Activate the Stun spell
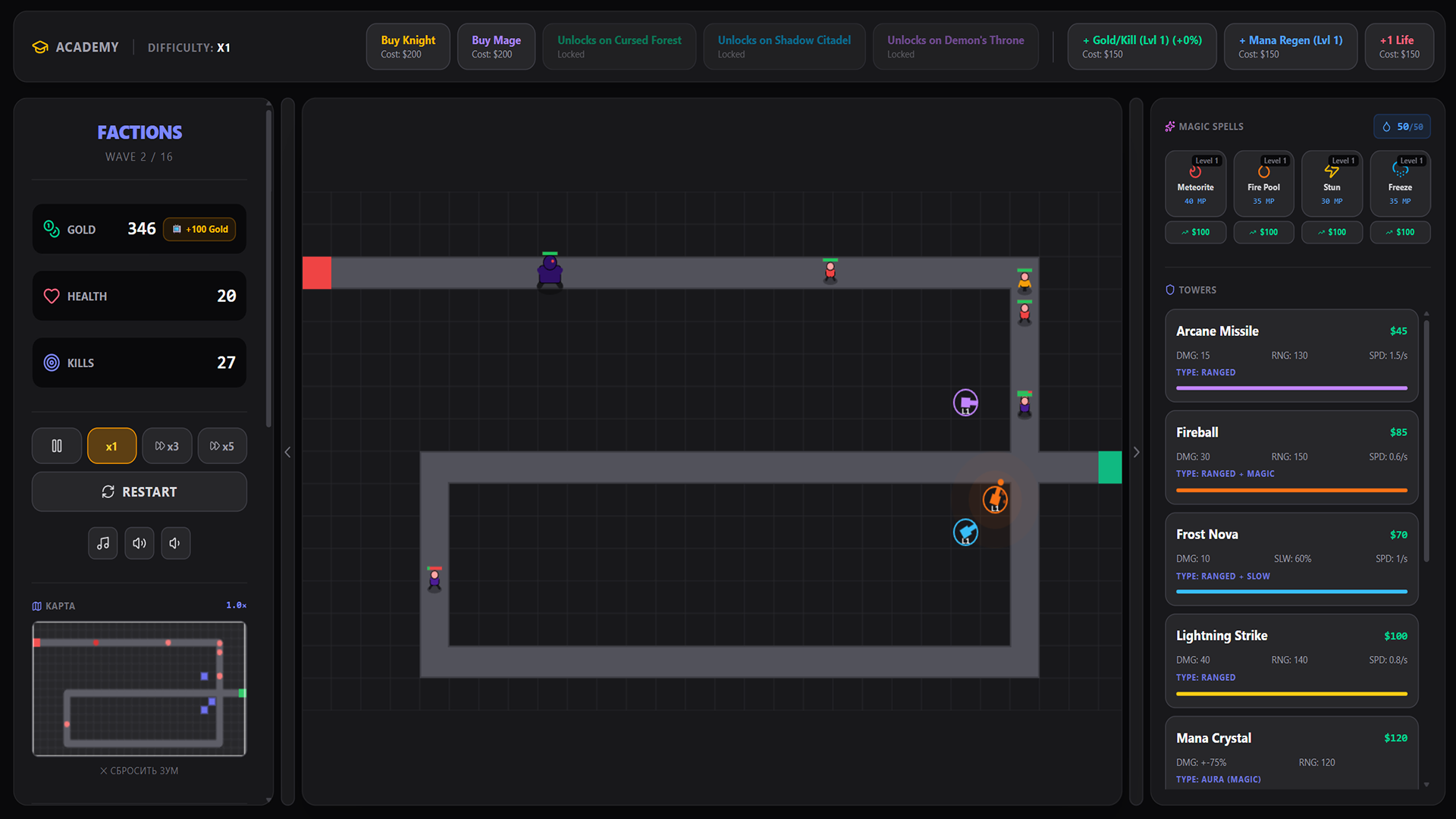The height and width of the screenshot is (819, 1456). [1332, 183]
